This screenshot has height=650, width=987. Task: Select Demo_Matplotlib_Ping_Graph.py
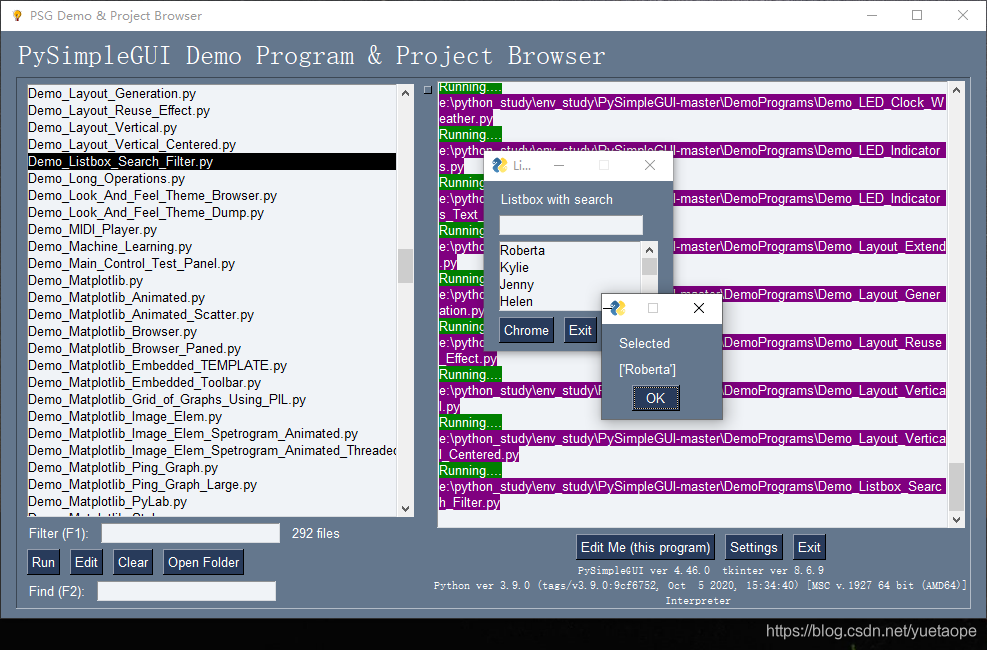212,468
